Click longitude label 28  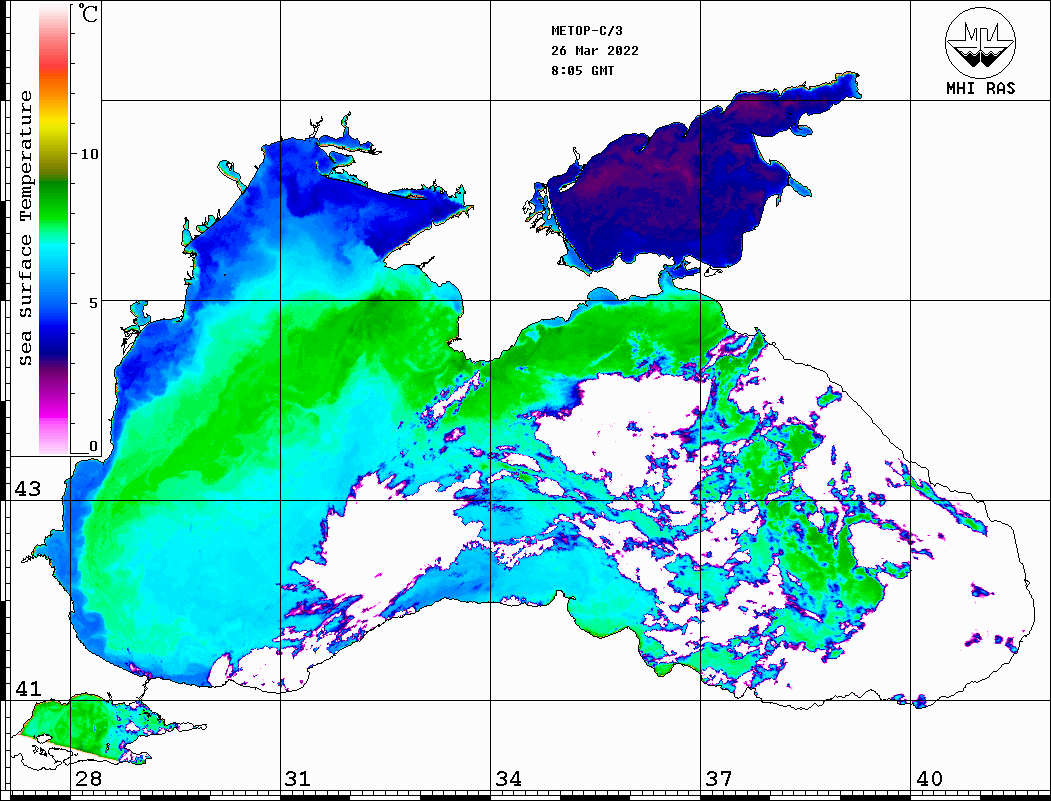click(88, 779)
